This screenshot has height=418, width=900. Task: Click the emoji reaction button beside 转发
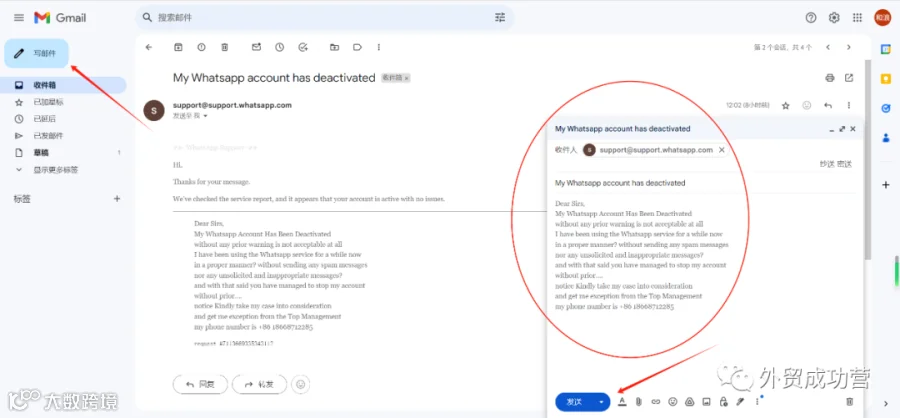click(x=300, y=385)
